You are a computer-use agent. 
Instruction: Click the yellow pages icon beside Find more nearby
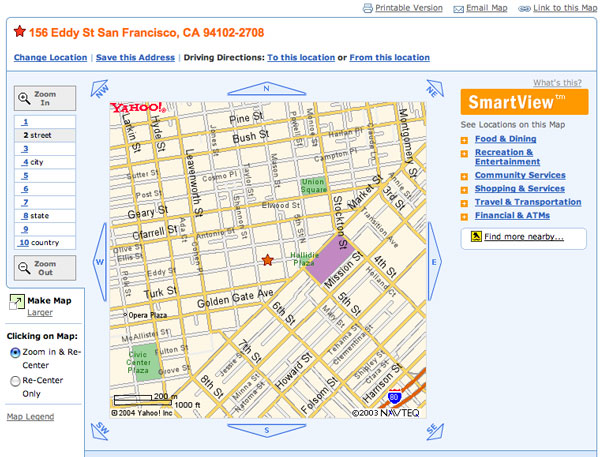point(476,237)
